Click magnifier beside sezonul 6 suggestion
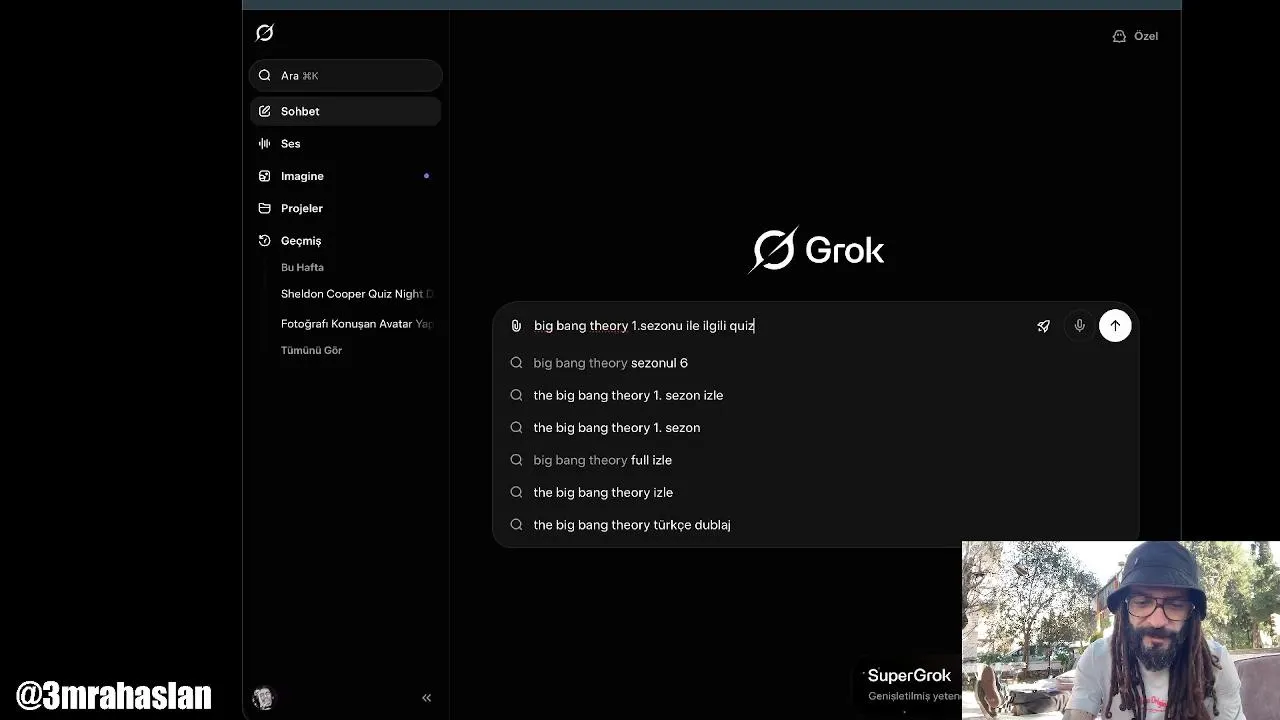Viewport: 1280px width, 720px height. (516, 363)
